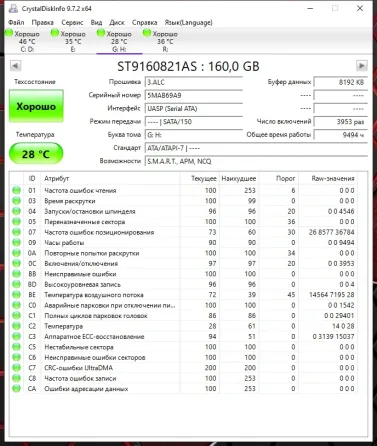Viewport: 377px width, 446px height.
Task: Select the Время раскрутки row
Action: [x=183, y=201]
